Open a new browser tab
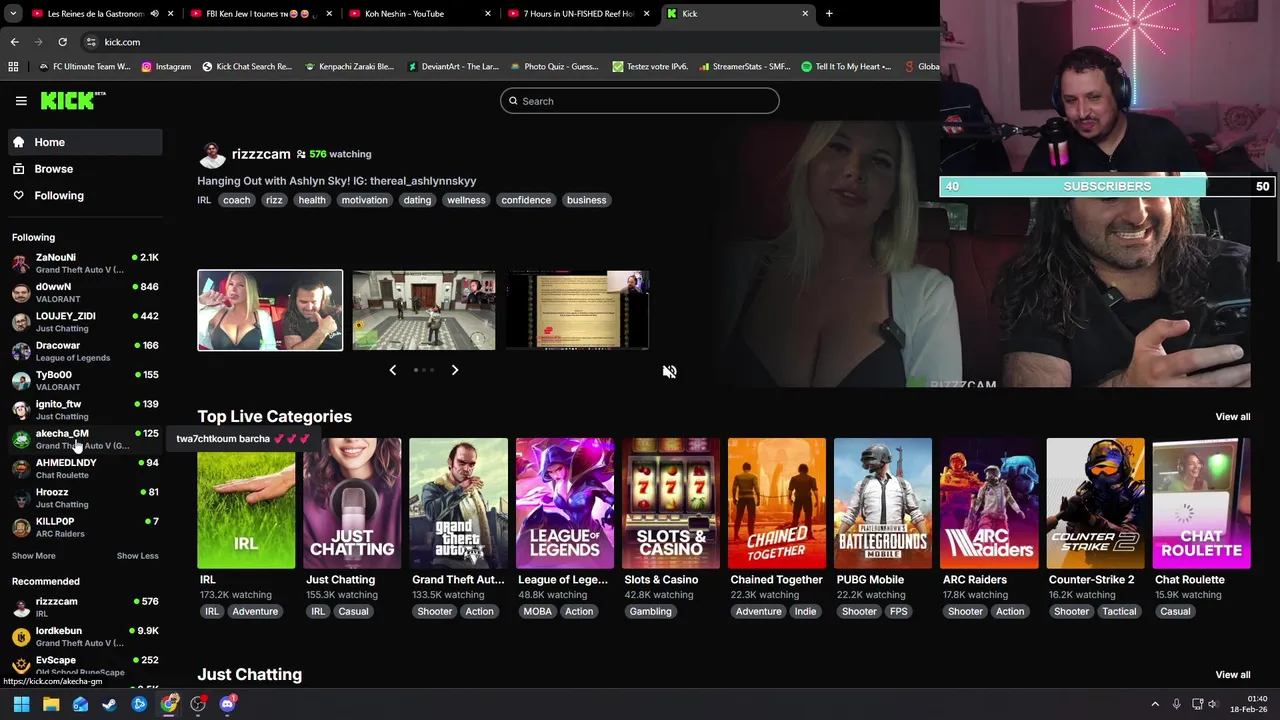This screenshot has width=1280, height=720. coord(829,14)
